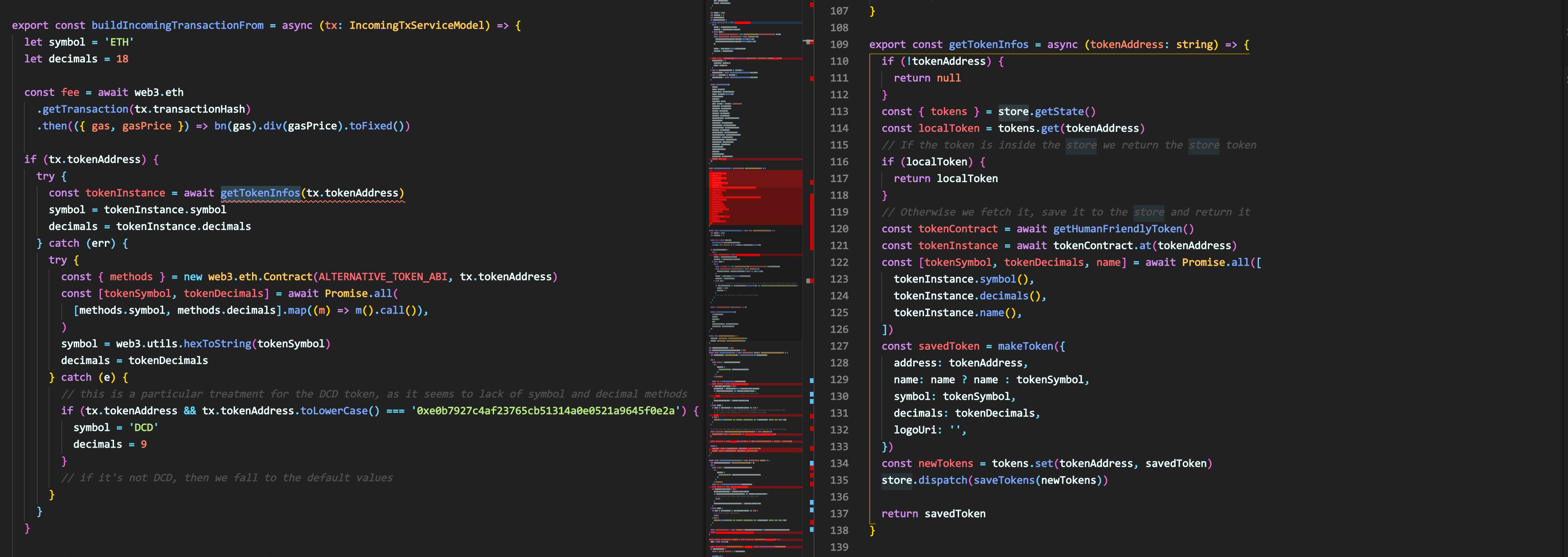
Task: Click the buildIncomingTransactionFrom function name
Action: point(178,26)
